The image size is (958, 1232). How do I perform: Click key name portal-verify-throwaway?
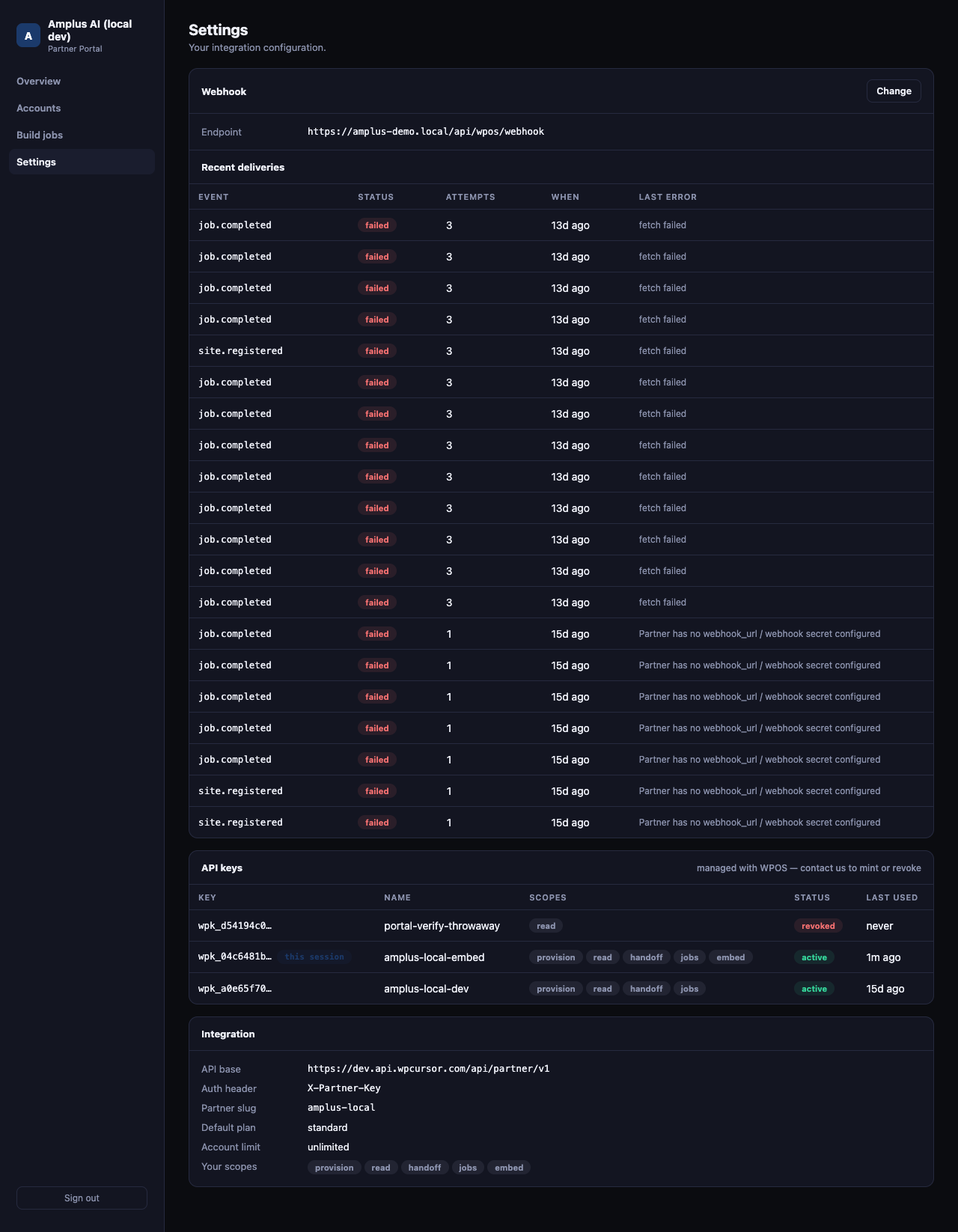pos(442,926)
